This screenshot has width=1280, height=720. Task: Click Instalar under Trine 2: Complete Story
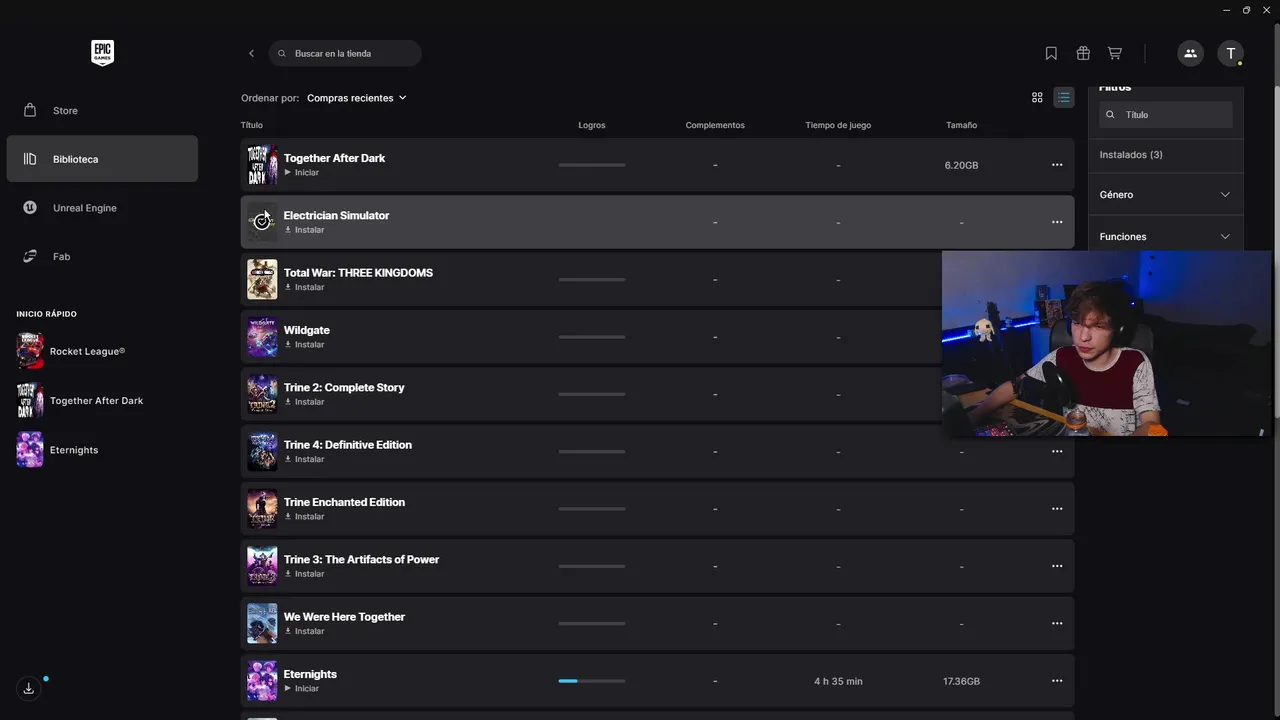coord(305,402)
